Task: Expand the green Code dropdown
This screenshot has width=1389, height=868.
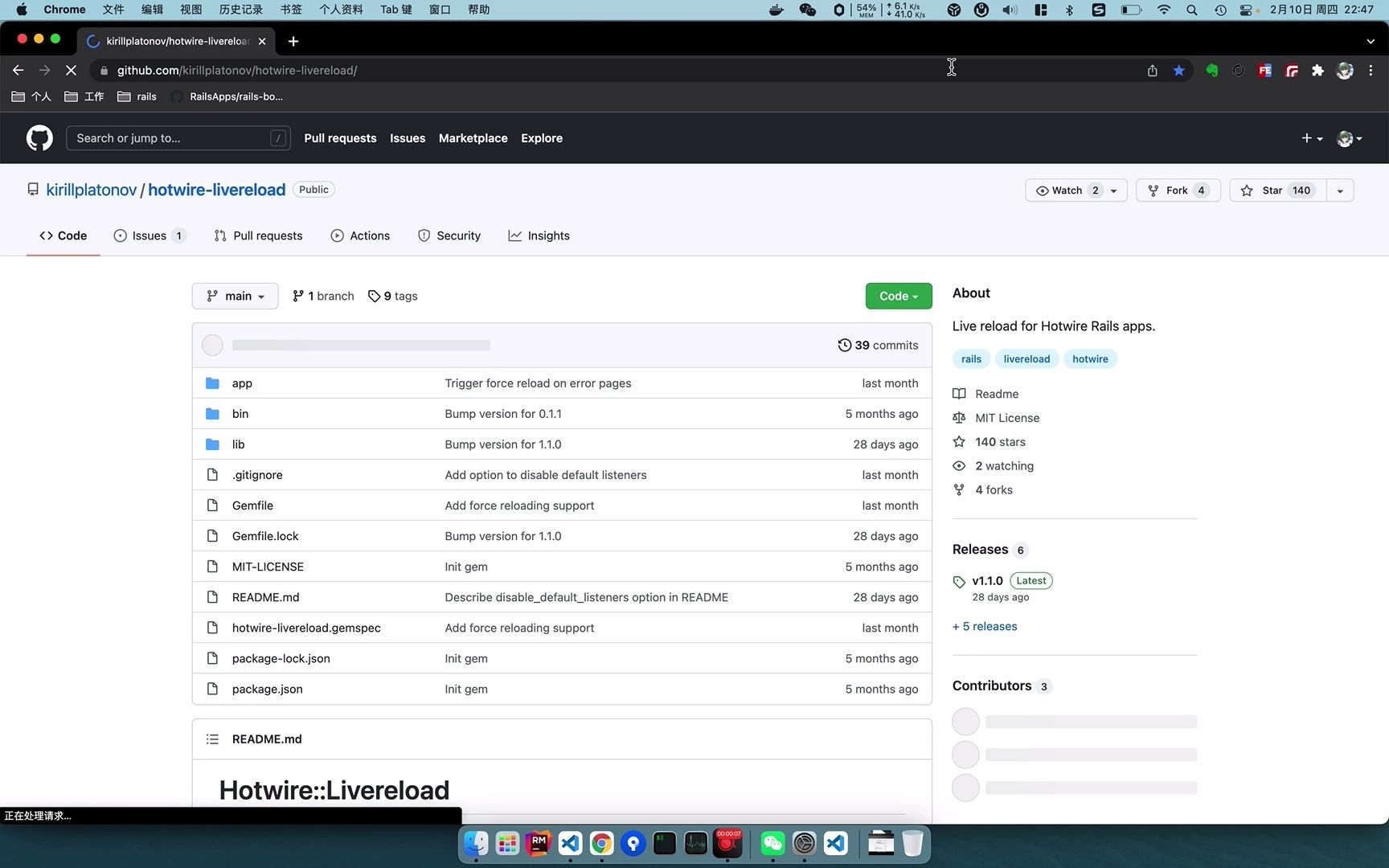Action: click(x=898, y=296)
